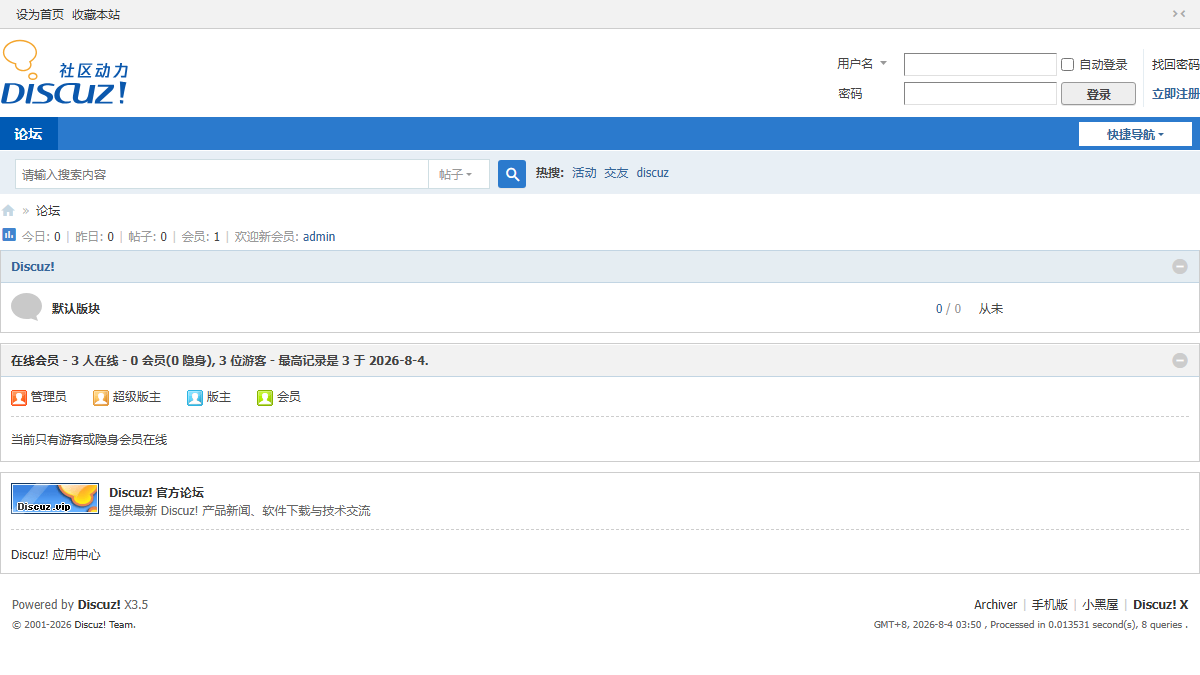Open the 默认版块 forum link

tap(76, 309)
